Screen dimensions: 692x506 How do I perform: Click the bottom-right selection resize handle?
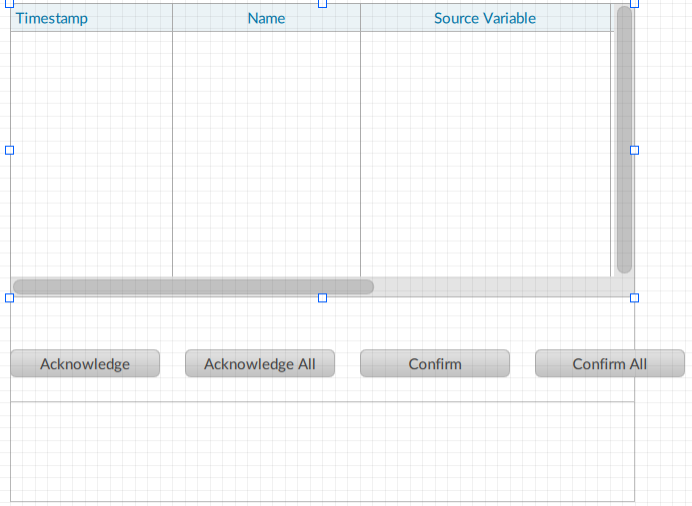[x=634, y=298]
